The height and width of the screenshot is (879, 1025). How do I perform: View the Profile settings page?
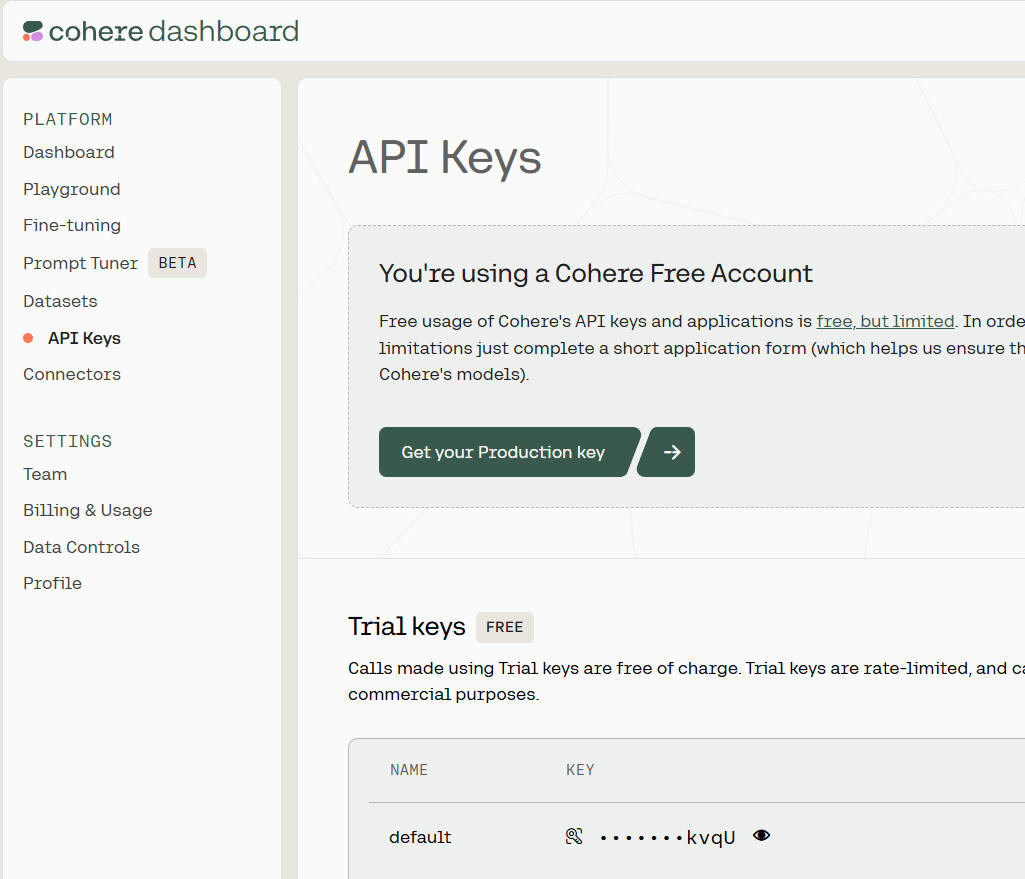(x=52, y=583)
